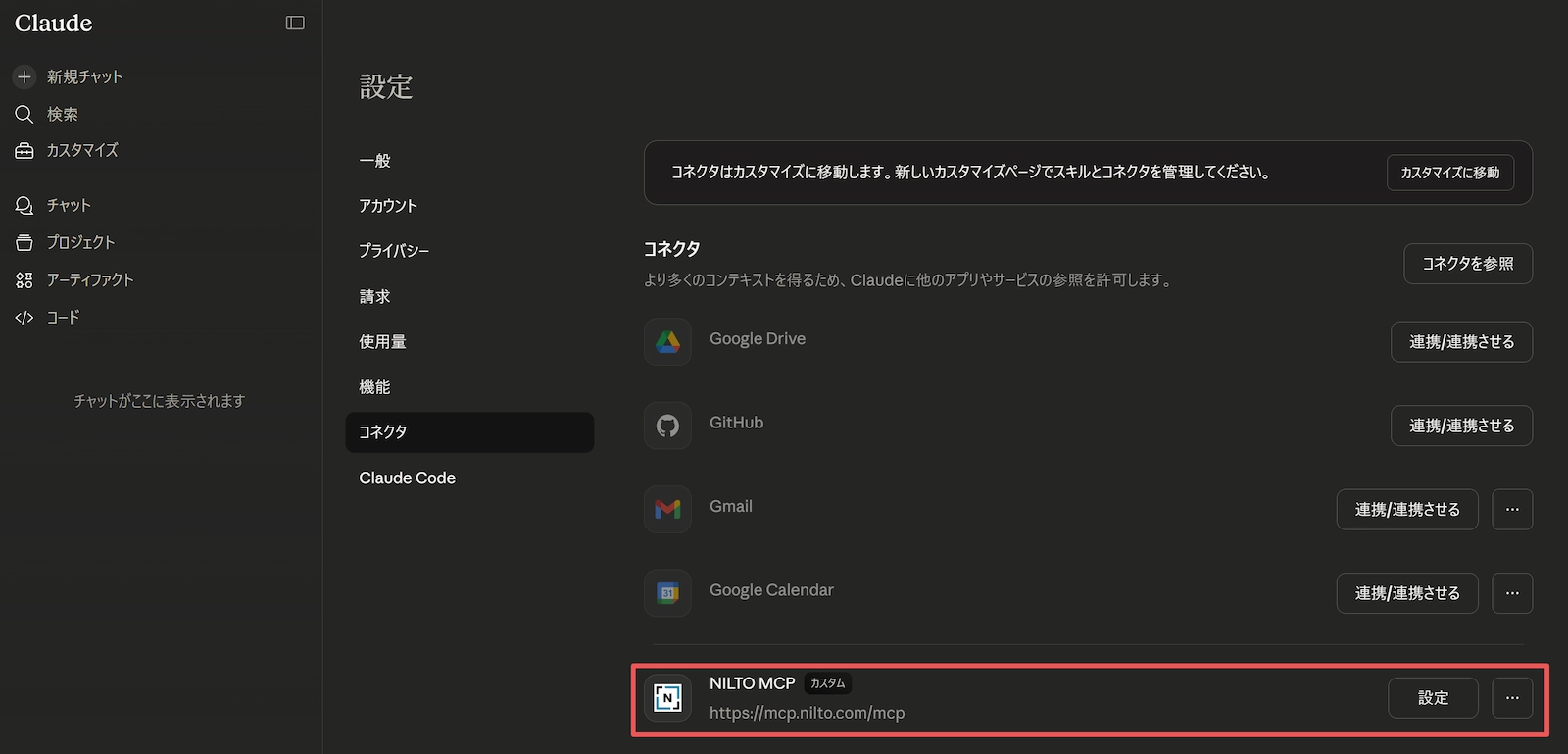Click the Google Drive connector icon
The width and height of the screenshot is (1568, 754).
(x=667, y=341)
